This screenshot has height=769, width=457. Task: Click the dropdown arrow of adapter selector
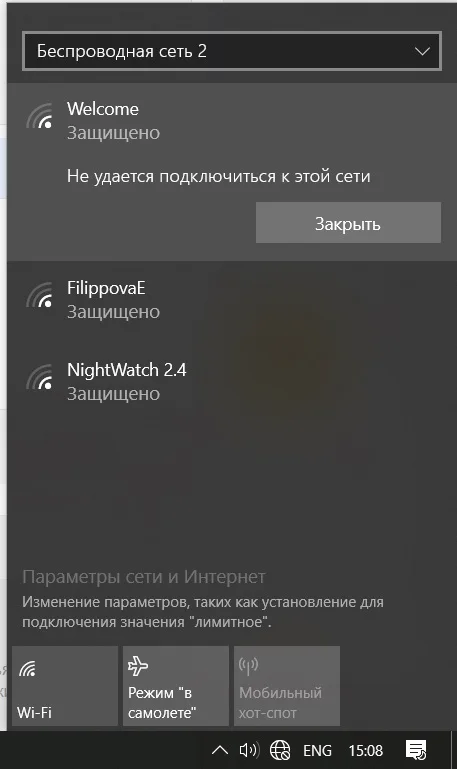click(x=422, y=51)
